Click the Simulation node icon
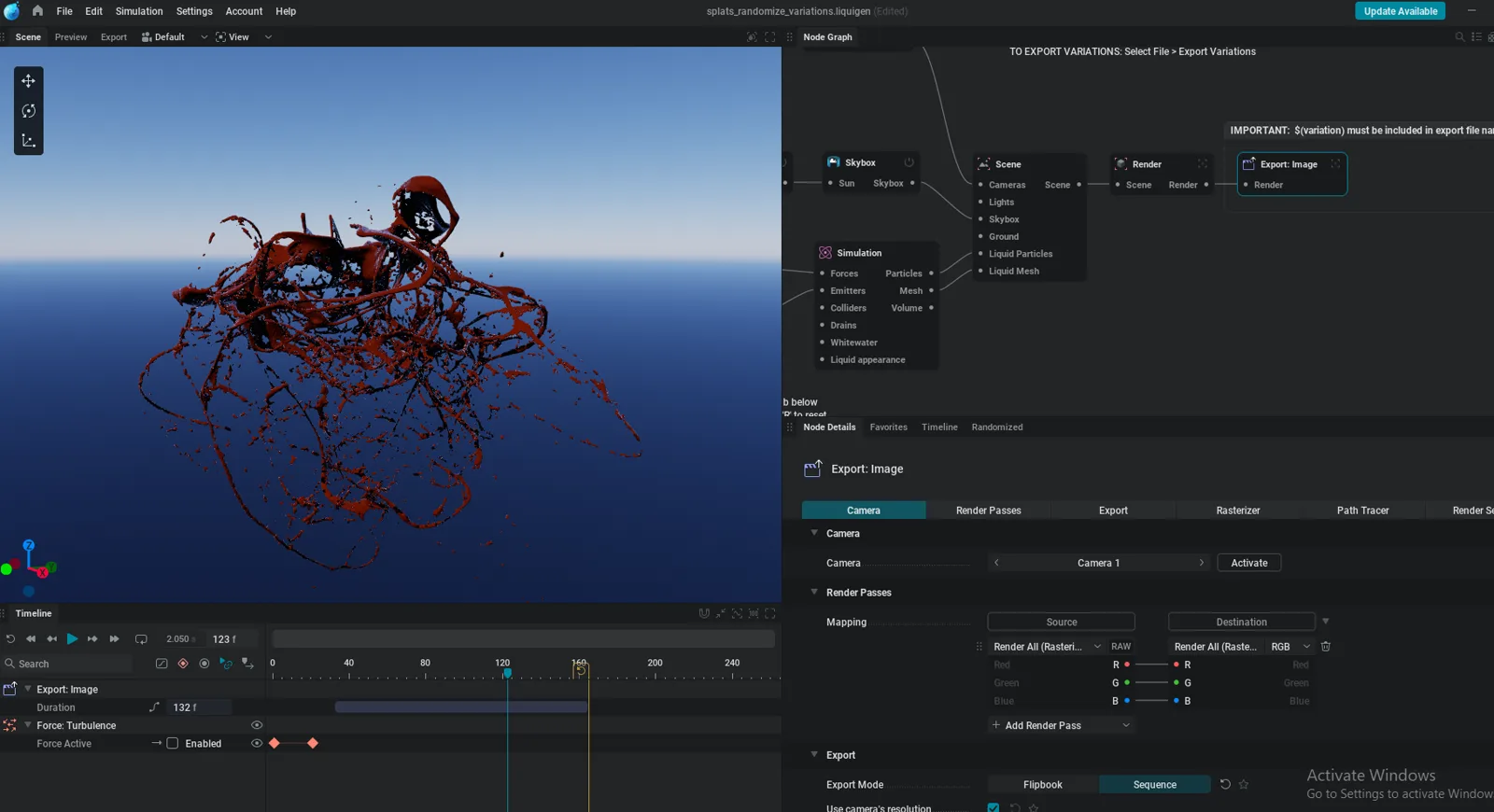Screen dimensions: 1494x812 (x=825, y=253)
